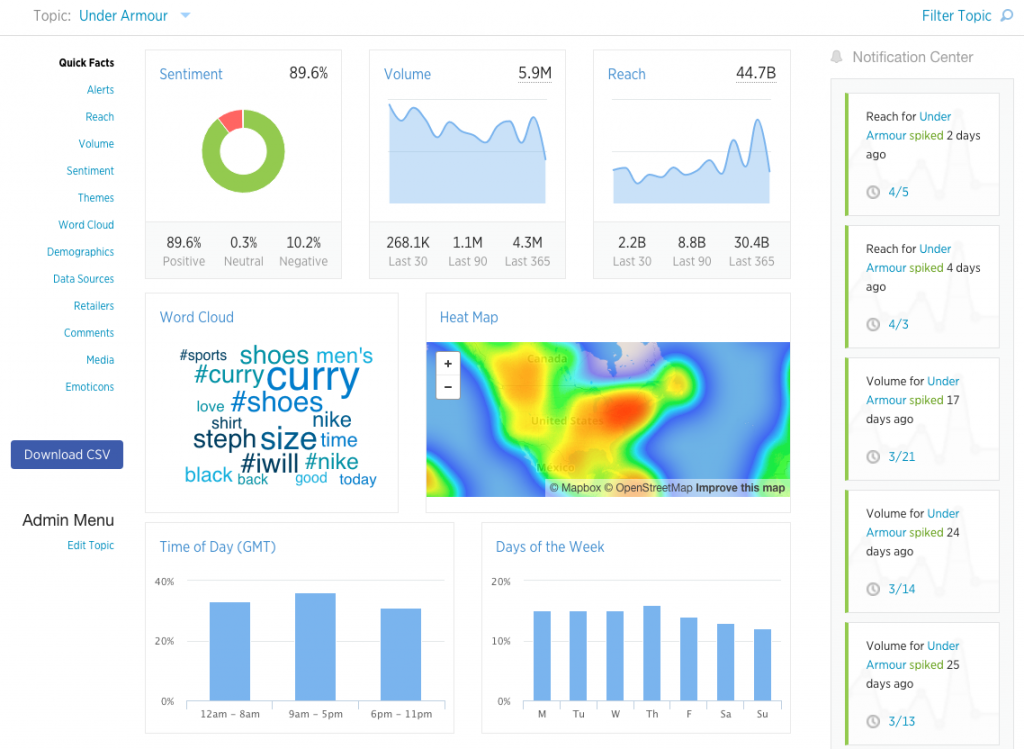Click the clock icon beside the 3/14 date

click(873, 589)
